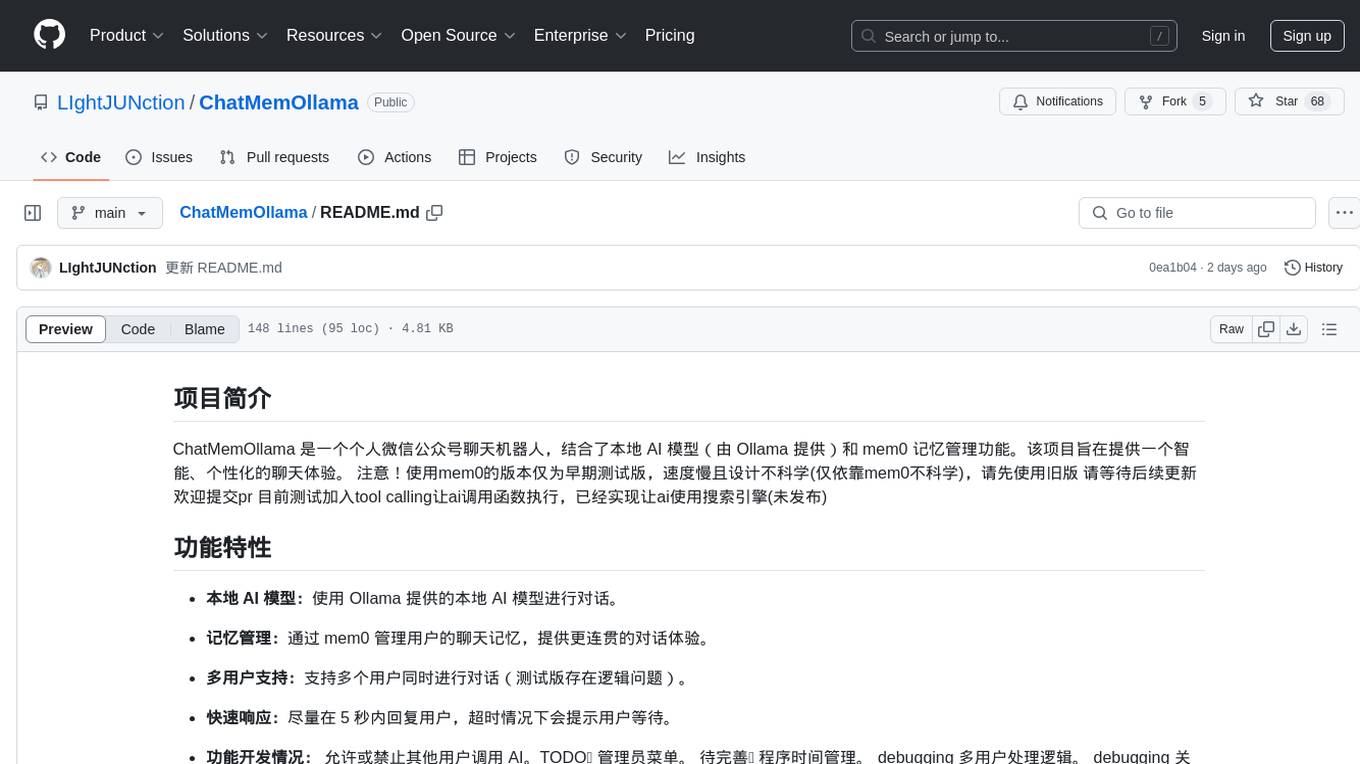This screenshot has height=764, width=1360.
Task: Switch to the Issues tab
Action: [159, 157]
